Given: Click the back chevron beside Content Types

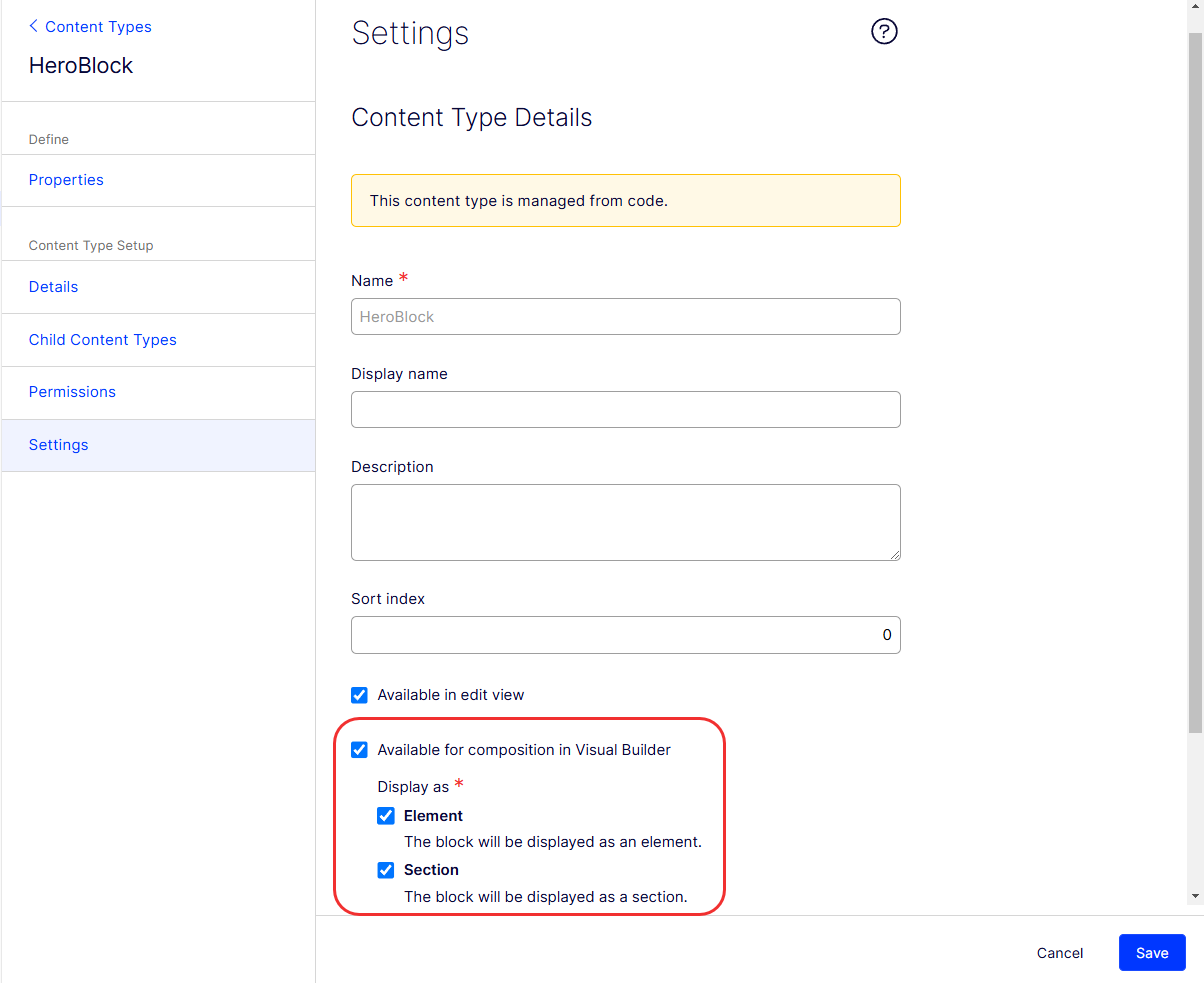Looking at the screenshot, I should tap(34, 26).
